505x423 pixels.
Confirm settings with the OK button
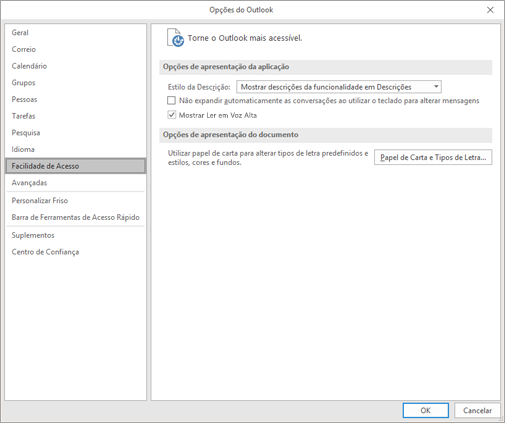click(425, 410)
